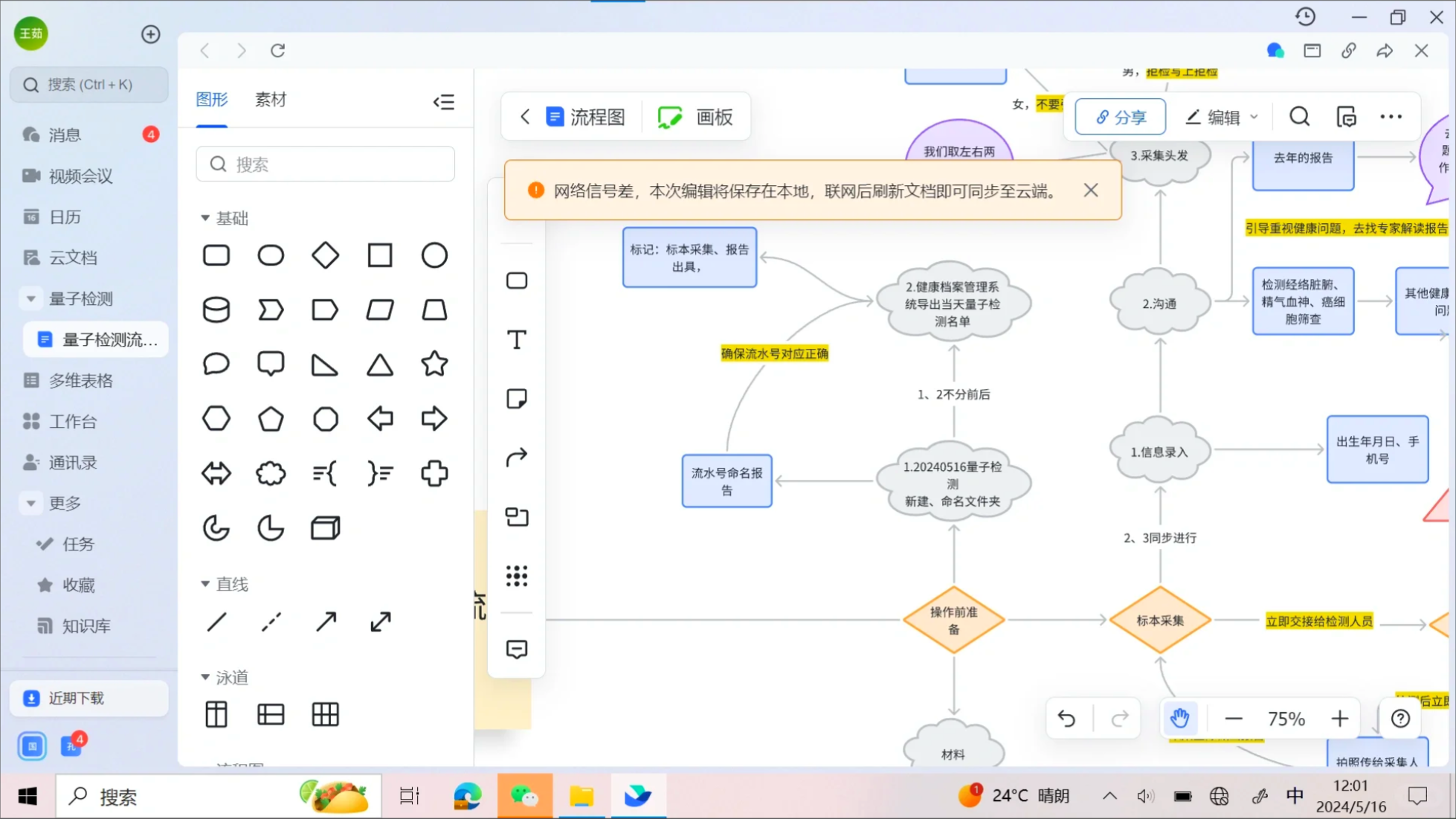Collapse the shapes side panel
1456x819 pixels.
point(444,102)
